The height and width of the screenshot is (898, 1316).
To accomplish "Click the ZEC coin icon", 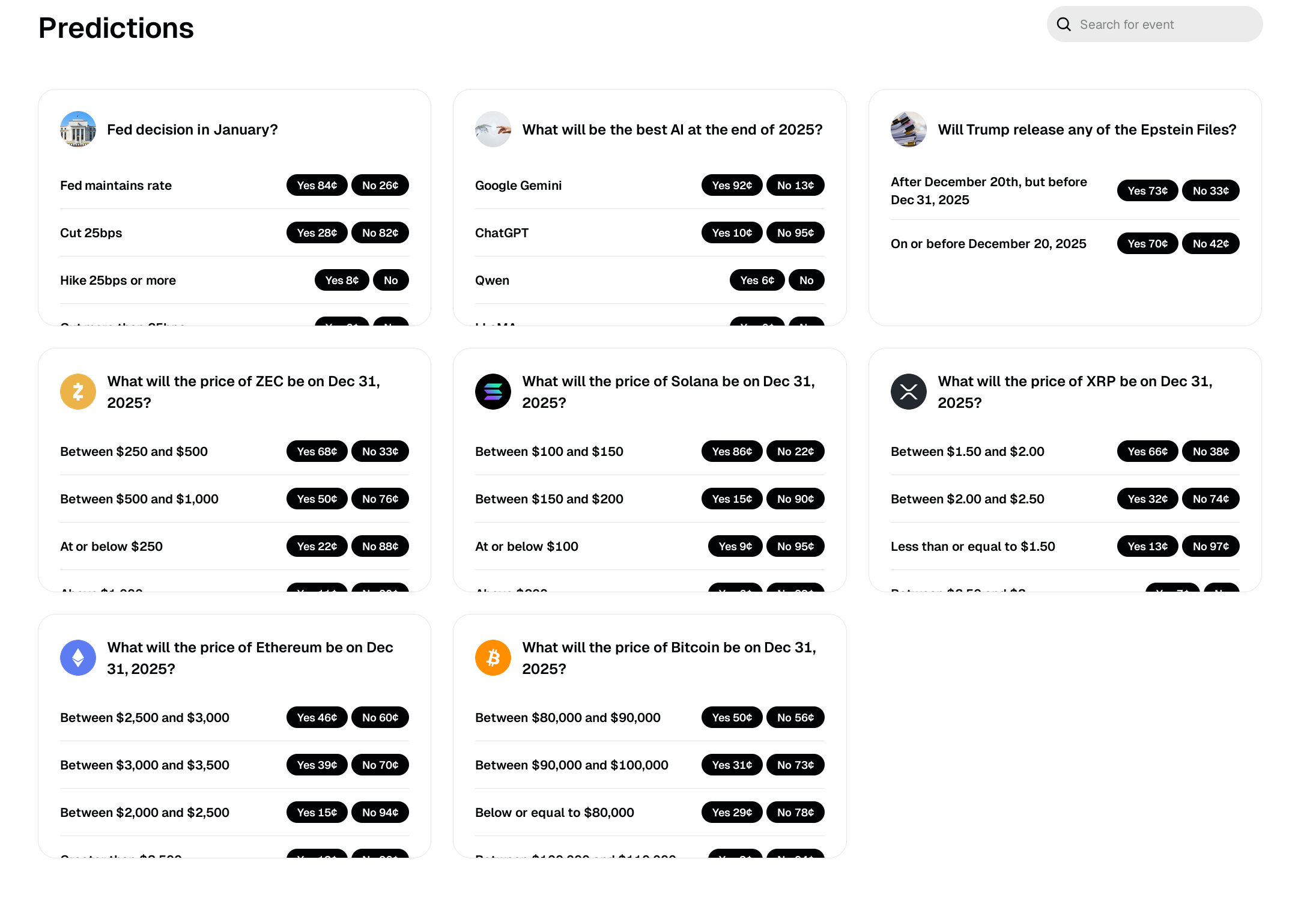I will 78,392.
